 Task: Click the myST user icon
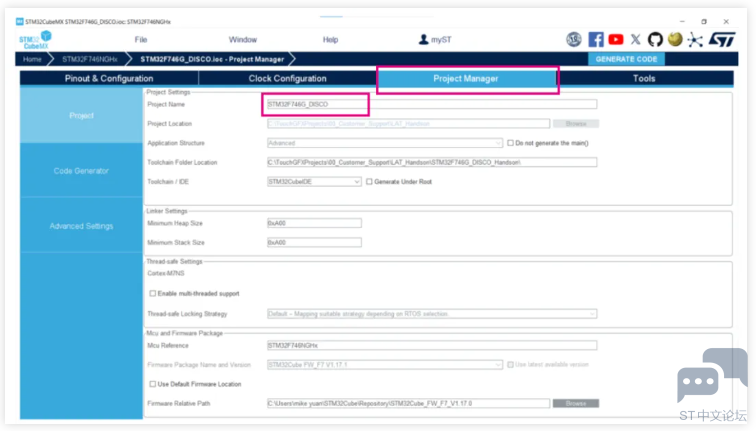423,40
